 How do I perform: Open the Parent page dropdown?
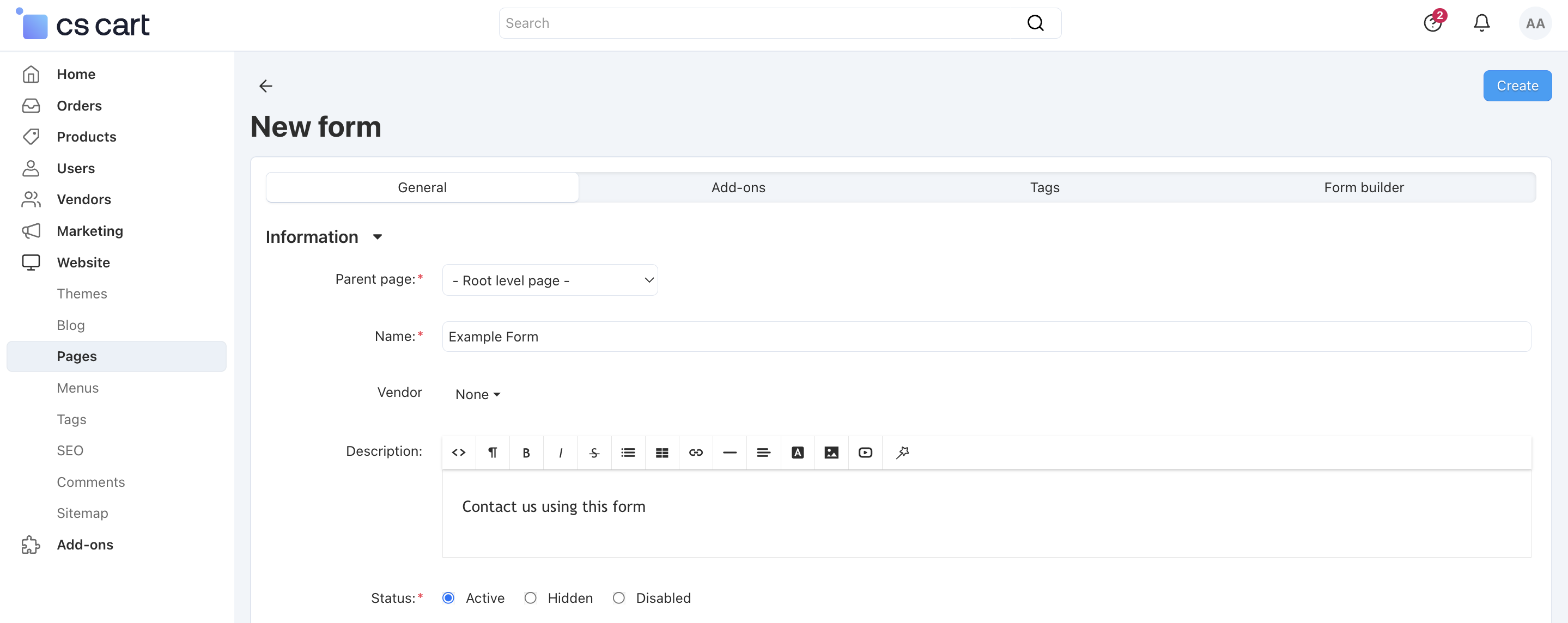(x=550, y=280)
